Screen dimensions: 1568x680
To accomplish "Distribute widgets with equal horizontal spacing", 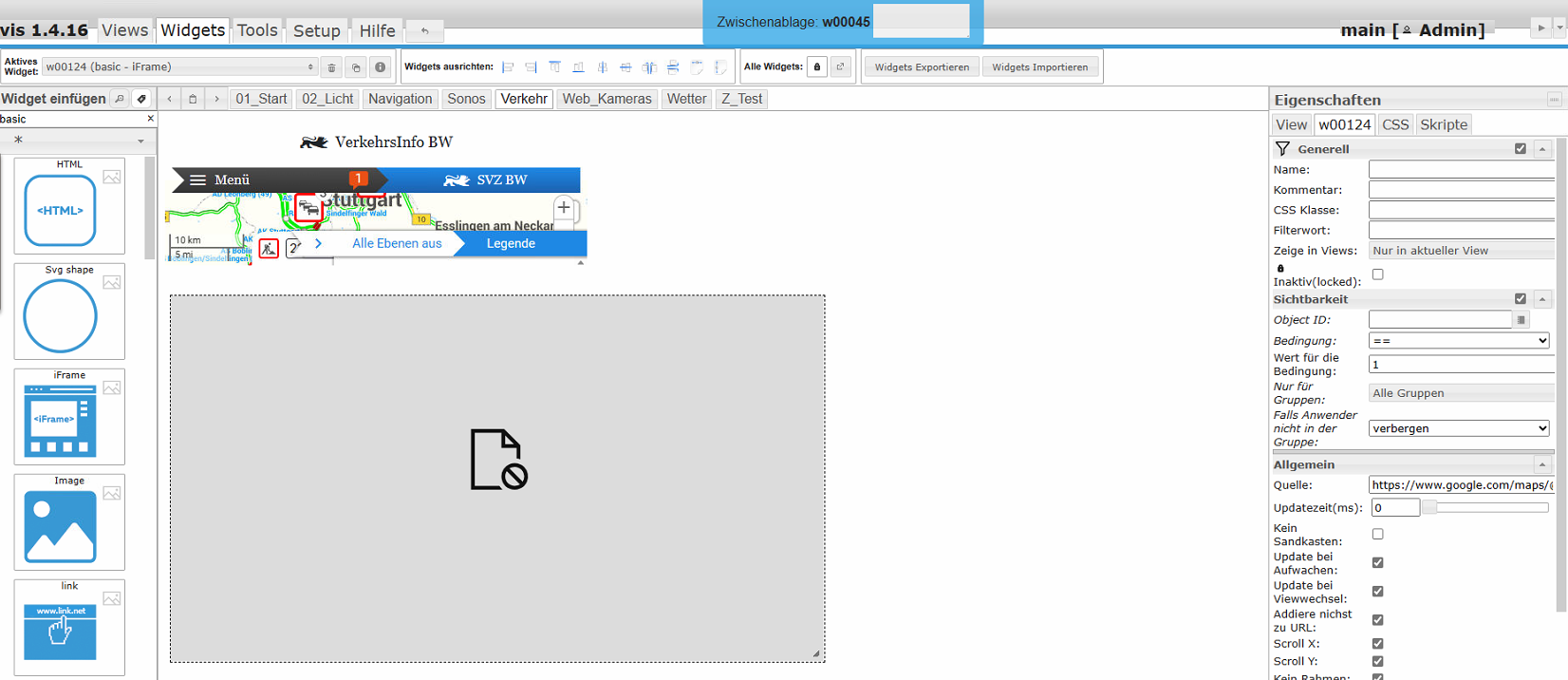I will point(649,67).
